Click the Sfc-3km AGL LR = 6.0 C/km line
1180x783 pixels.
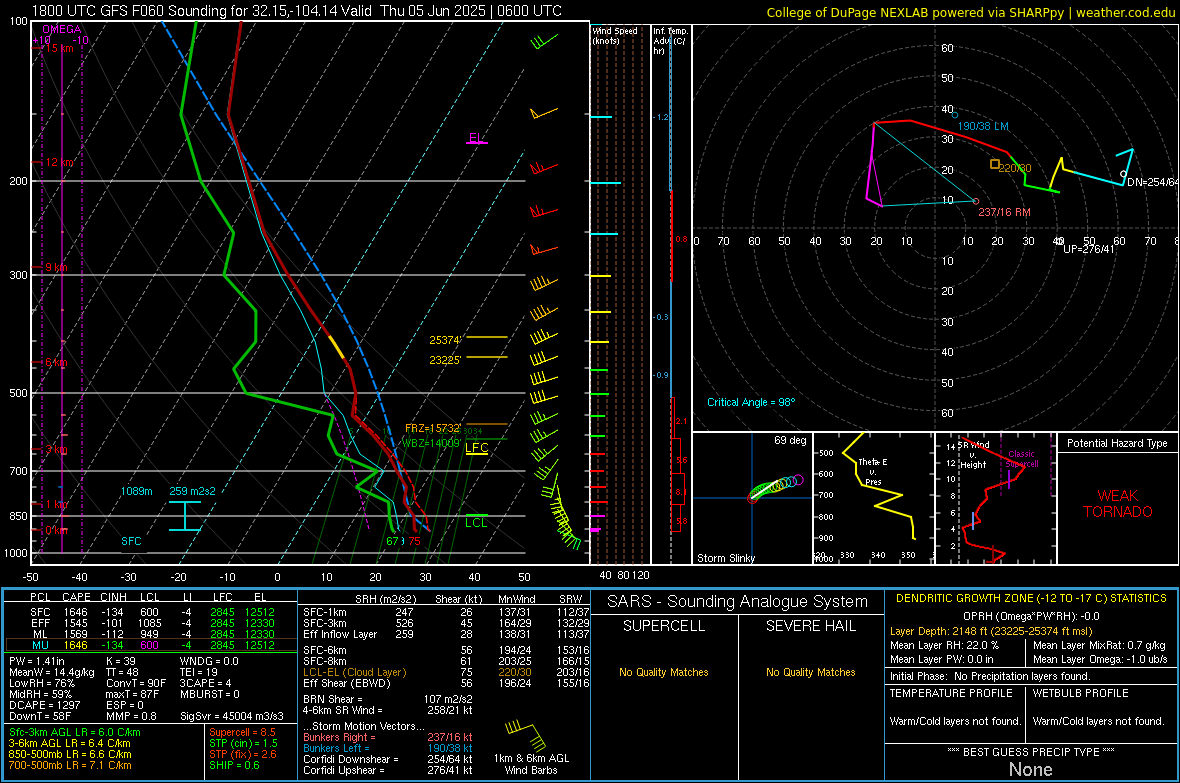coord(74,732)
